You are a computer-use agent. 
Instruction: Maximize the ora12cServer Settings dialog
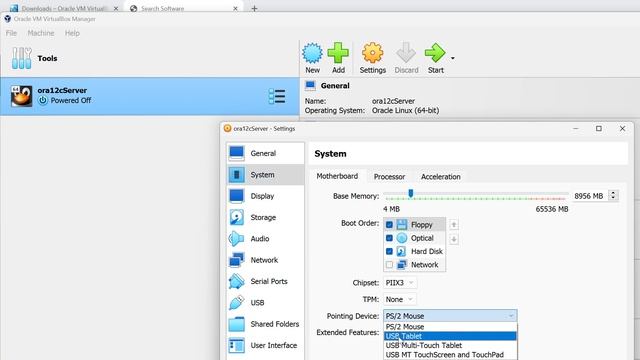[x=599, y=129]
